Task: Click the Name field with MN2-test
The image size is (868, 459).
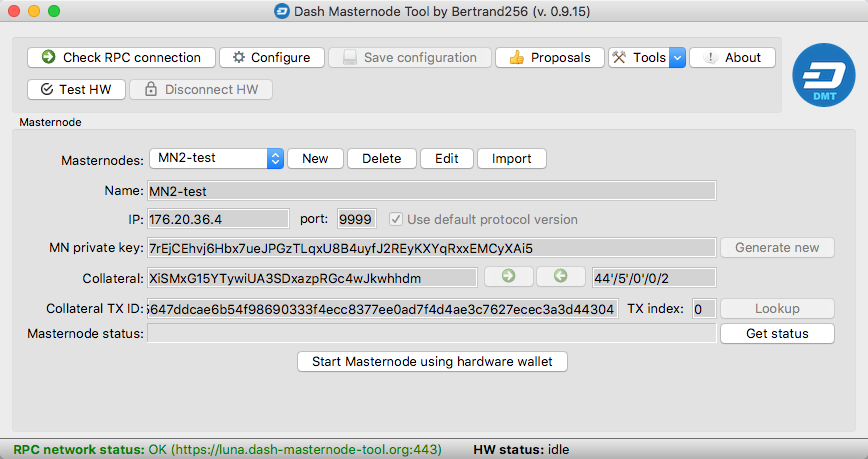Action: [x=432, y=191]
